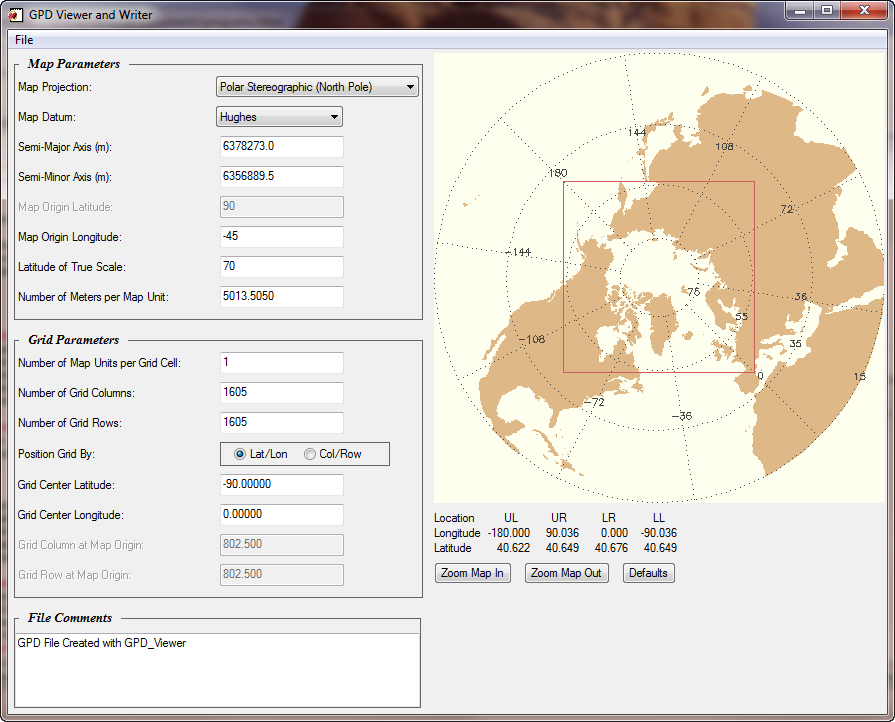This screenshot has width=895, height=722.
Task: Maximize the GPD Viewer window
Action: pyautogui.click(x=826, y=11)
